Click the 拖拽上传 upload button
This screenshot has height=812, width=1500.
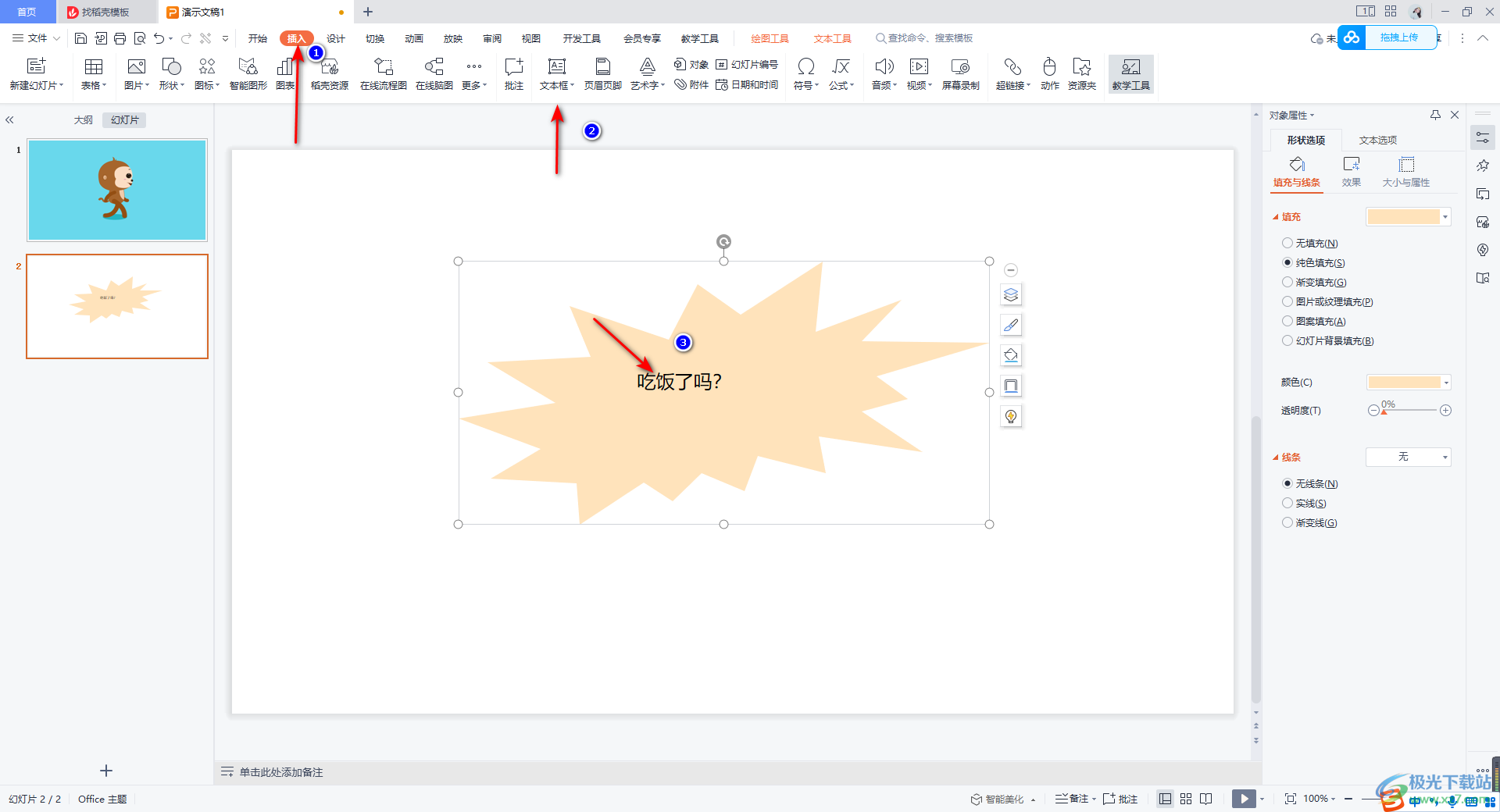click(1399, 37)
